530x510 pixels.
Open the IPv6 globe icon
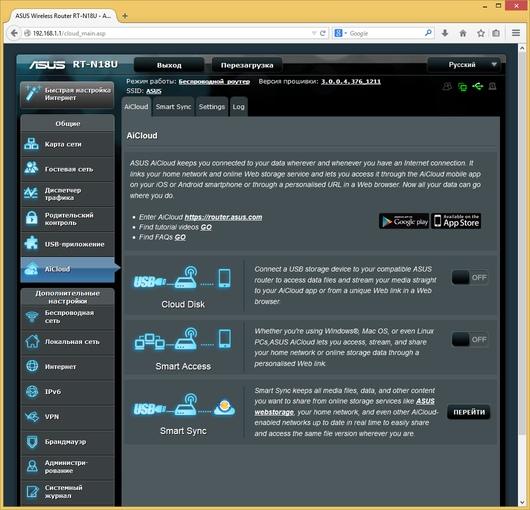[x=32, y=391]
